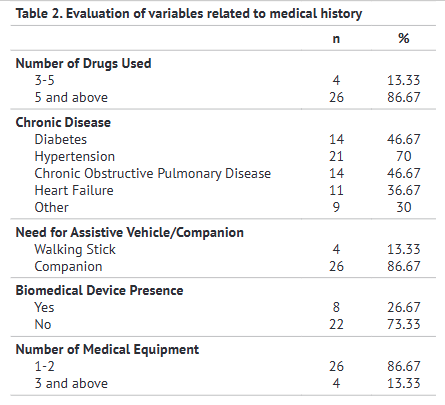445x405 pixels.
Task: Click the 'Chronic Disease' section heading
Action: [63, 122]
